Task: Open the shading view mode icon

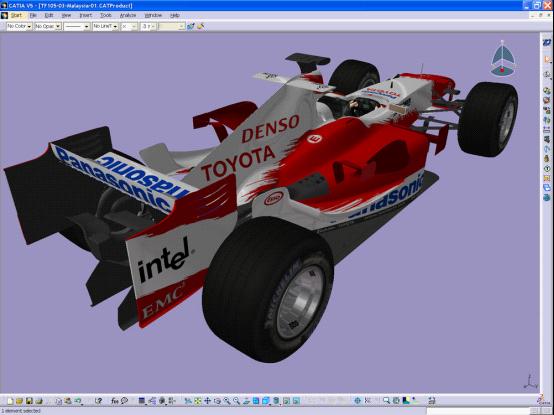Action: pos(276,401)
